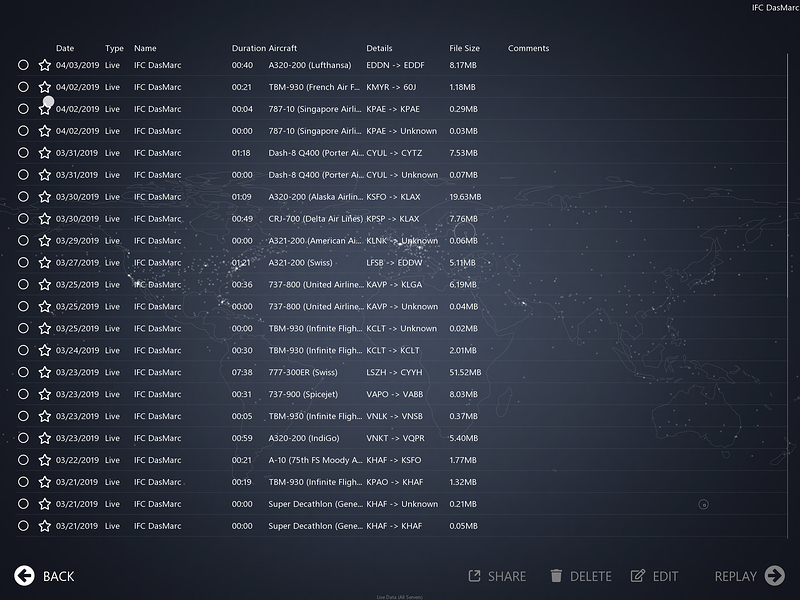Viewport: 800px width, 600px height.
Task: Star the LSZH -> CYYH replay
Action: [x=45, y=372]
